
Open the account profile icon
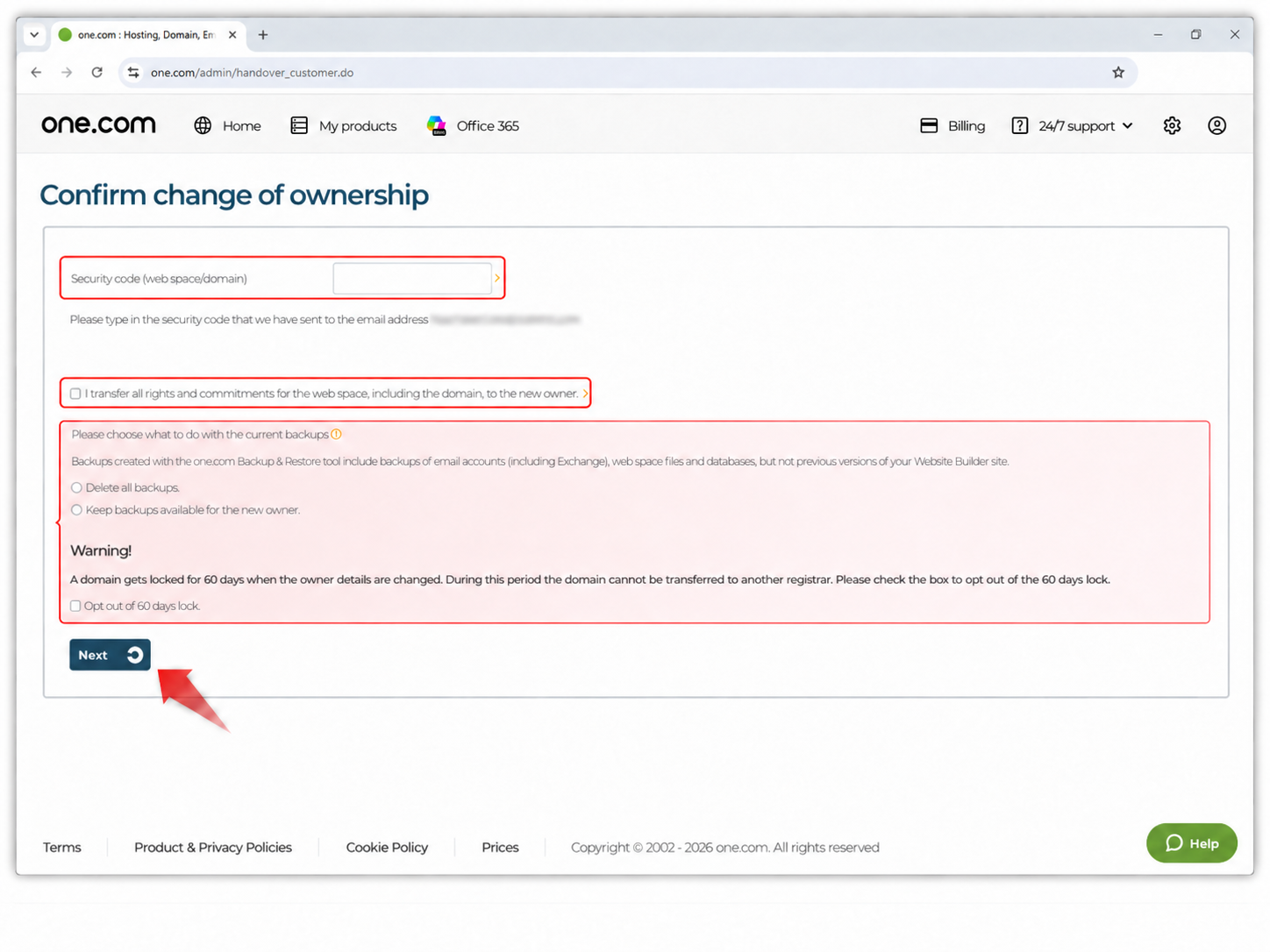pos(1216,125)
